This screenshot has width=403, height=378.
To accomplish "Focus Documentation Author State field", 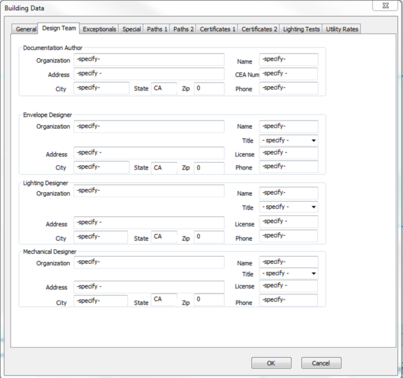I will point(164,88).
